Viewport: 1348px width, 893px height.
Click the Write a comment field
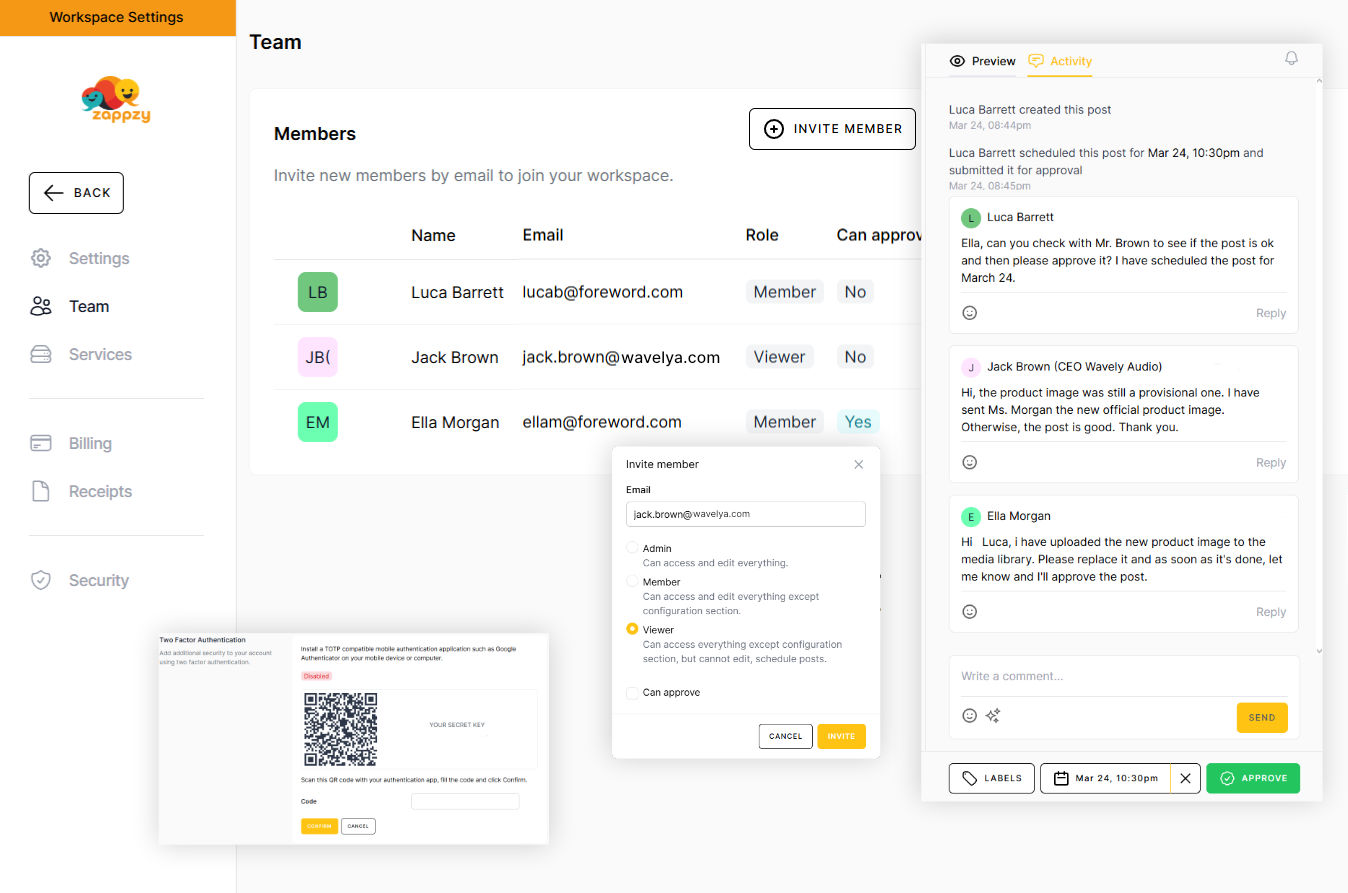[1124, 676]
